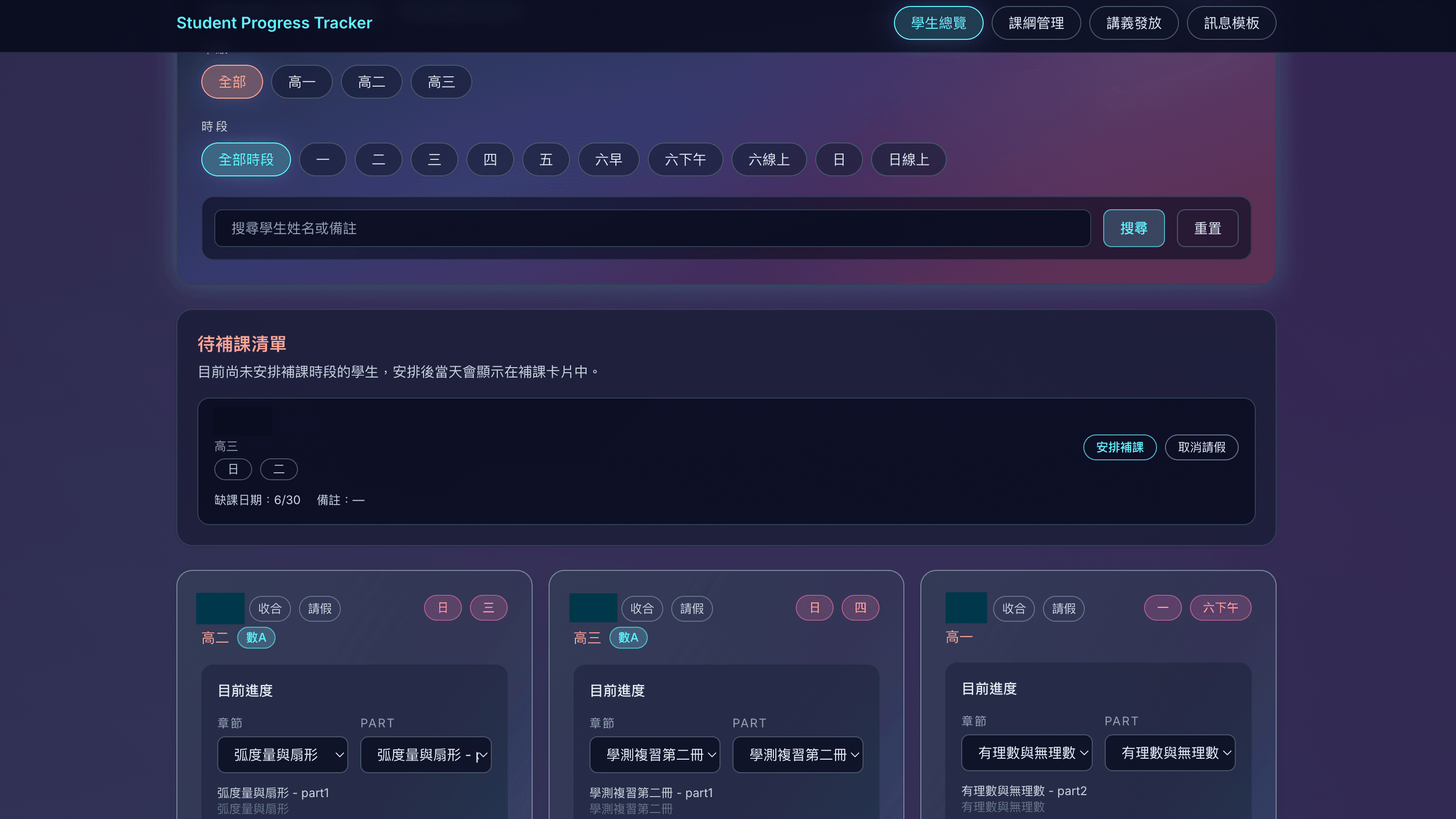Screen dimensions: 1456x819
Task: Click text 弧度量與扇形 - part1
Action: [273, 793]
